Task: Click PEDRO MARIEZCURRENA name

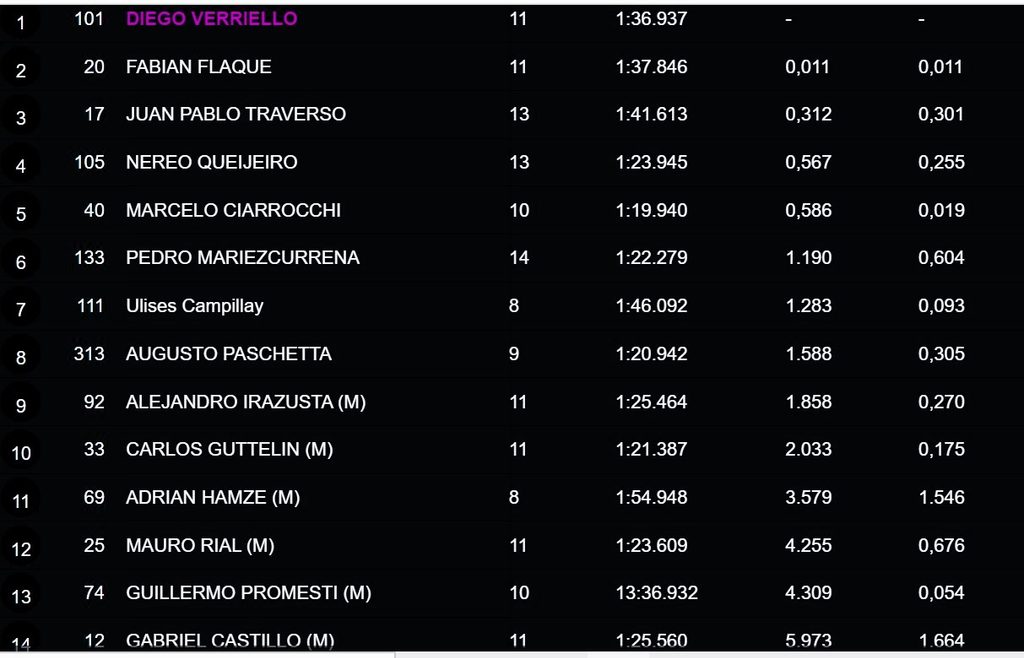Action: pyautogui.click(x=242, y=258)
